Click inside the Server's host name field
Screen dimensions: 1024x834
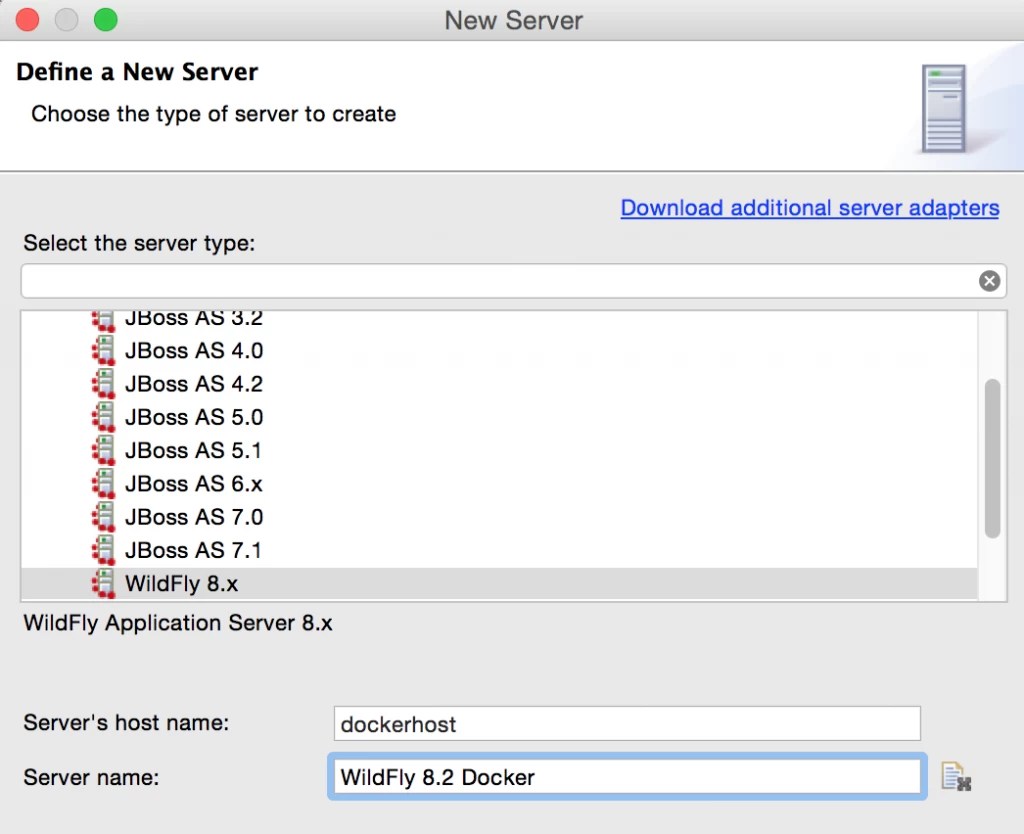pos(626,723)
